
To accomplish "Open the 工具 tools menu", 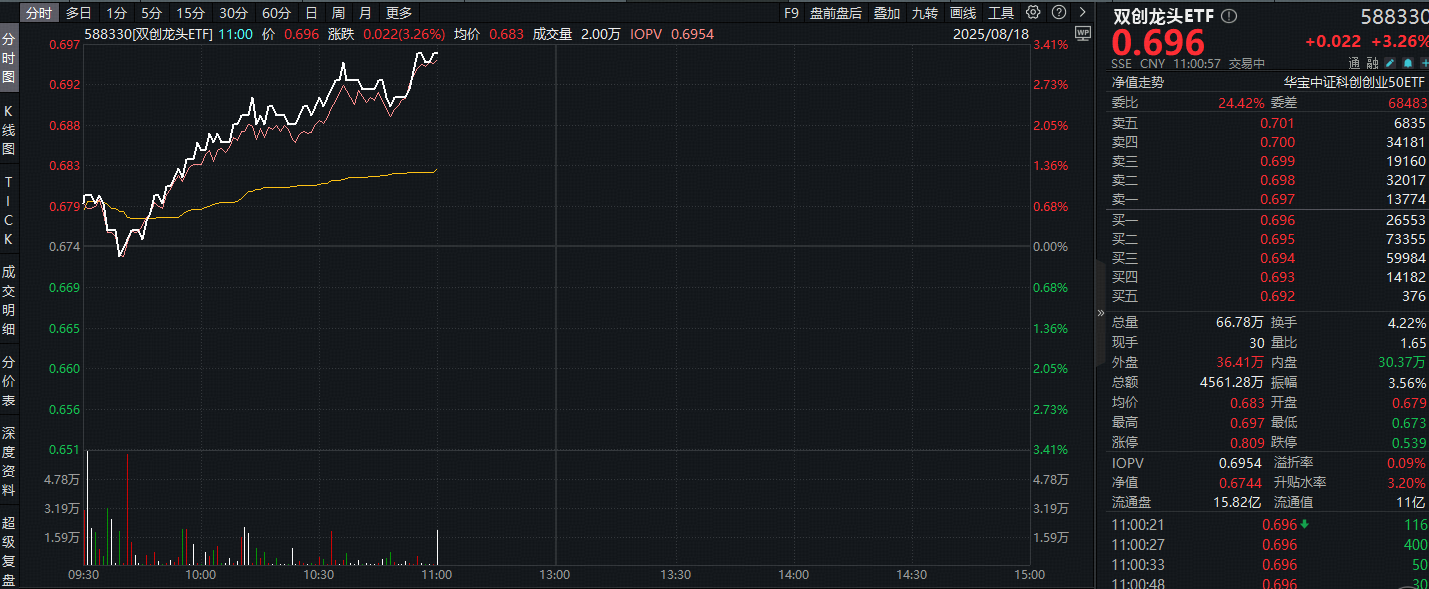I will (1001, 13).
